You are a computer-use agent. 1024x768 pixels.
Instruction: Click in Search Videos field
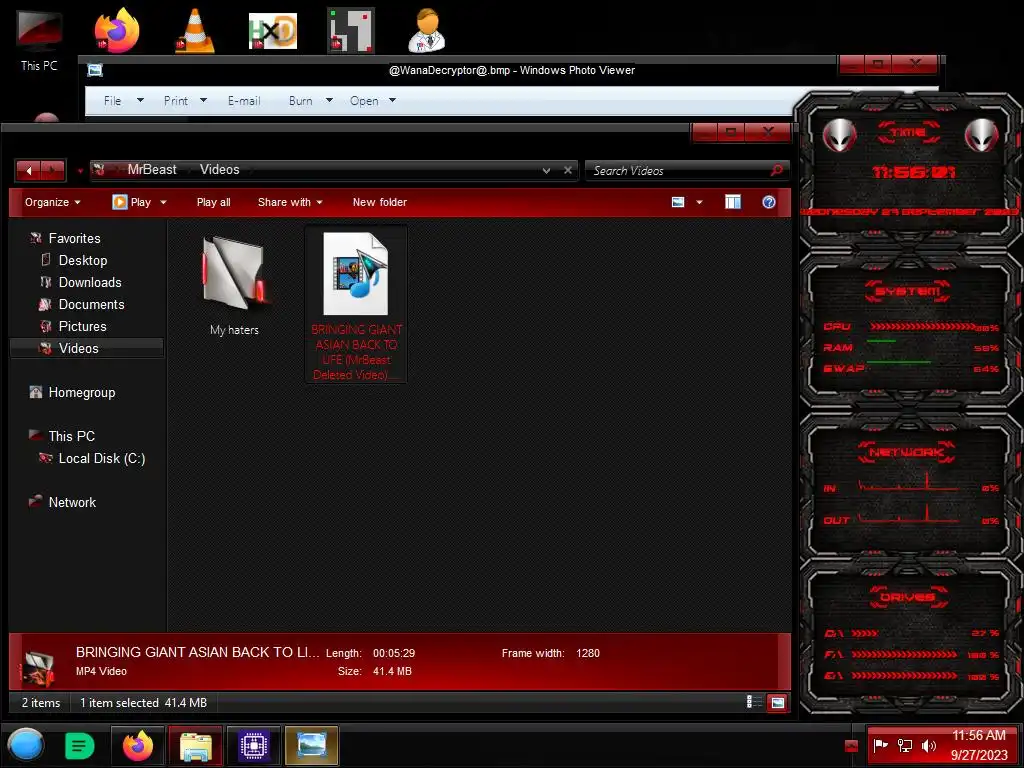(x=679, y=170)
